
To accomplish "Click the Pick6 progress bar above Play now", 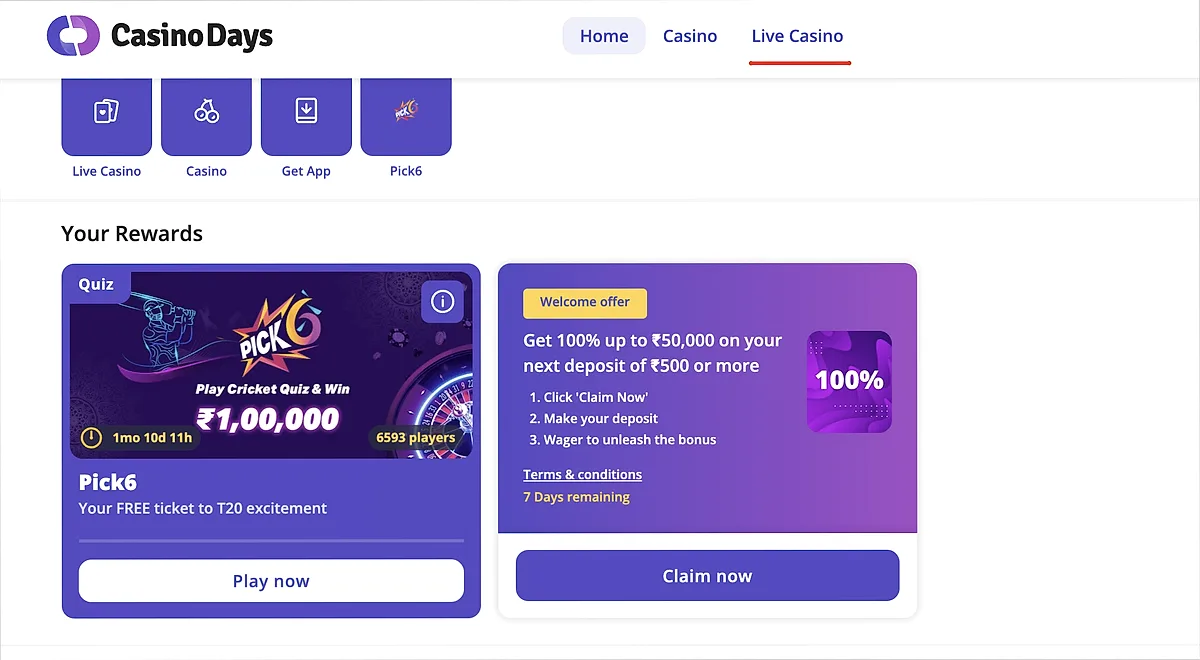I will point(271,540).
